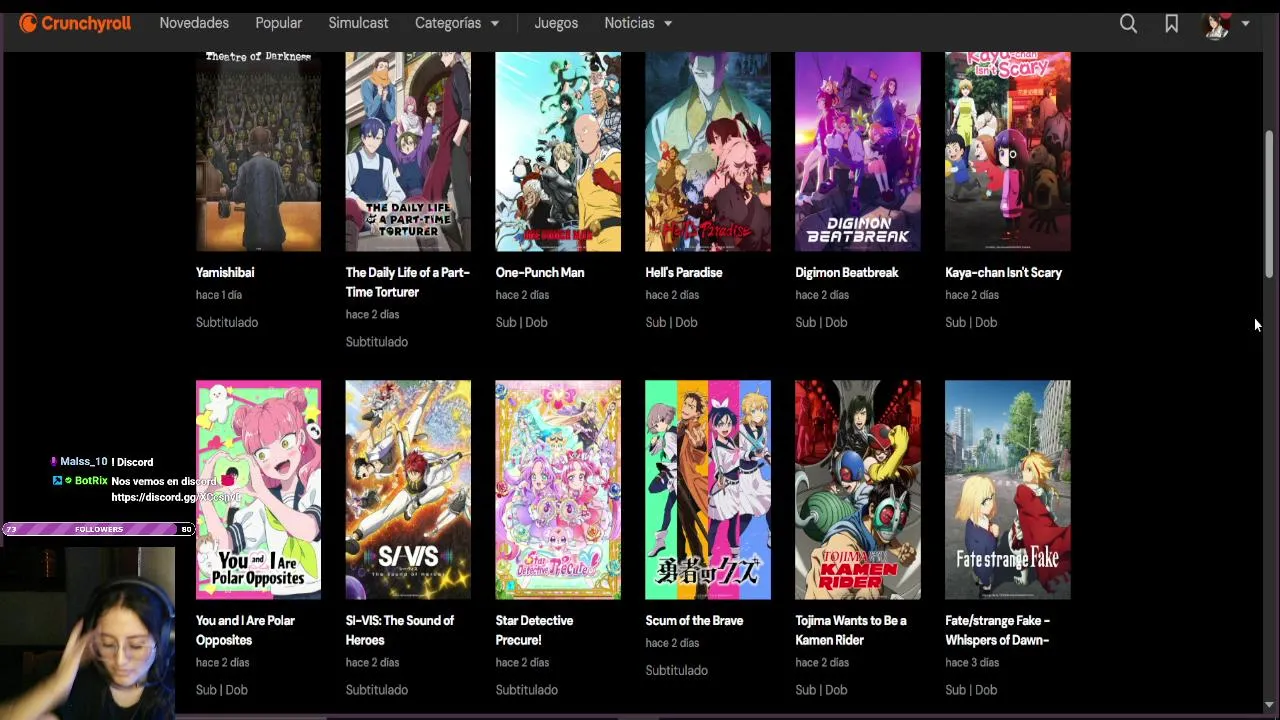Open the One-Punch Man poster
The height and width of the screenshot is (720, 1280).
coord(558,151)
